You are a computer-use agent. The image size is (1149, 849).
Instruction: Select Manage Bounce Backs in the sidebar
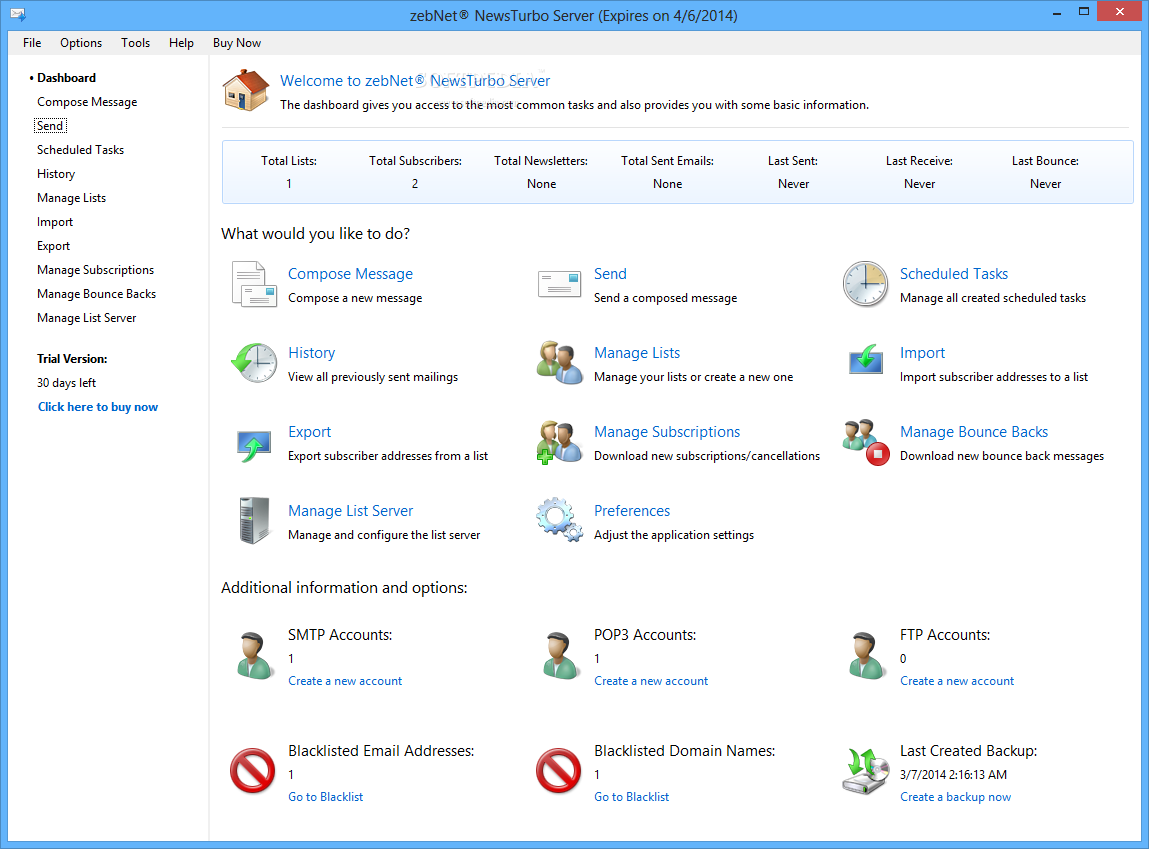pos(97,294)
